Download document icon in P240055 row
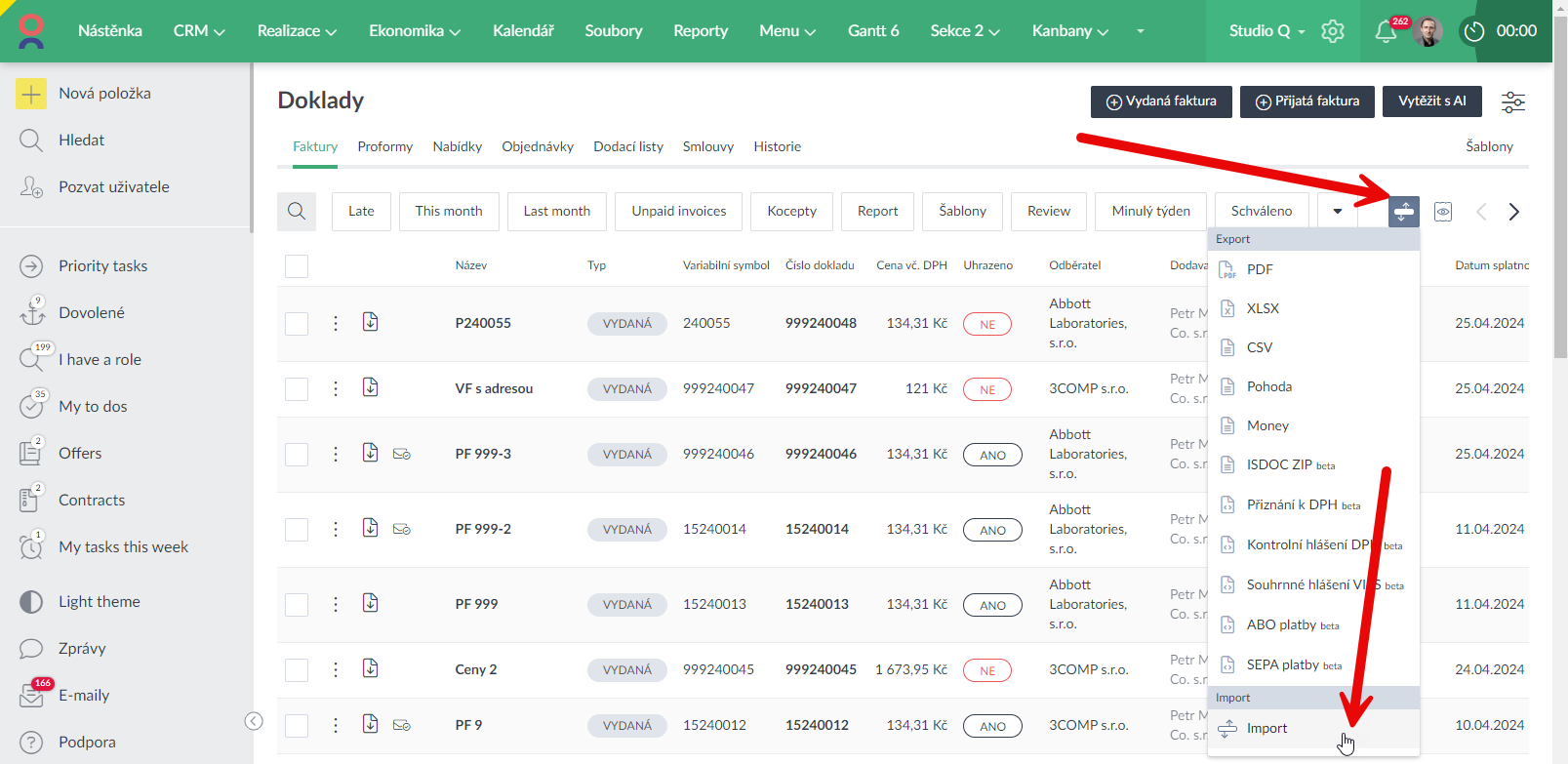 point(371,322)
